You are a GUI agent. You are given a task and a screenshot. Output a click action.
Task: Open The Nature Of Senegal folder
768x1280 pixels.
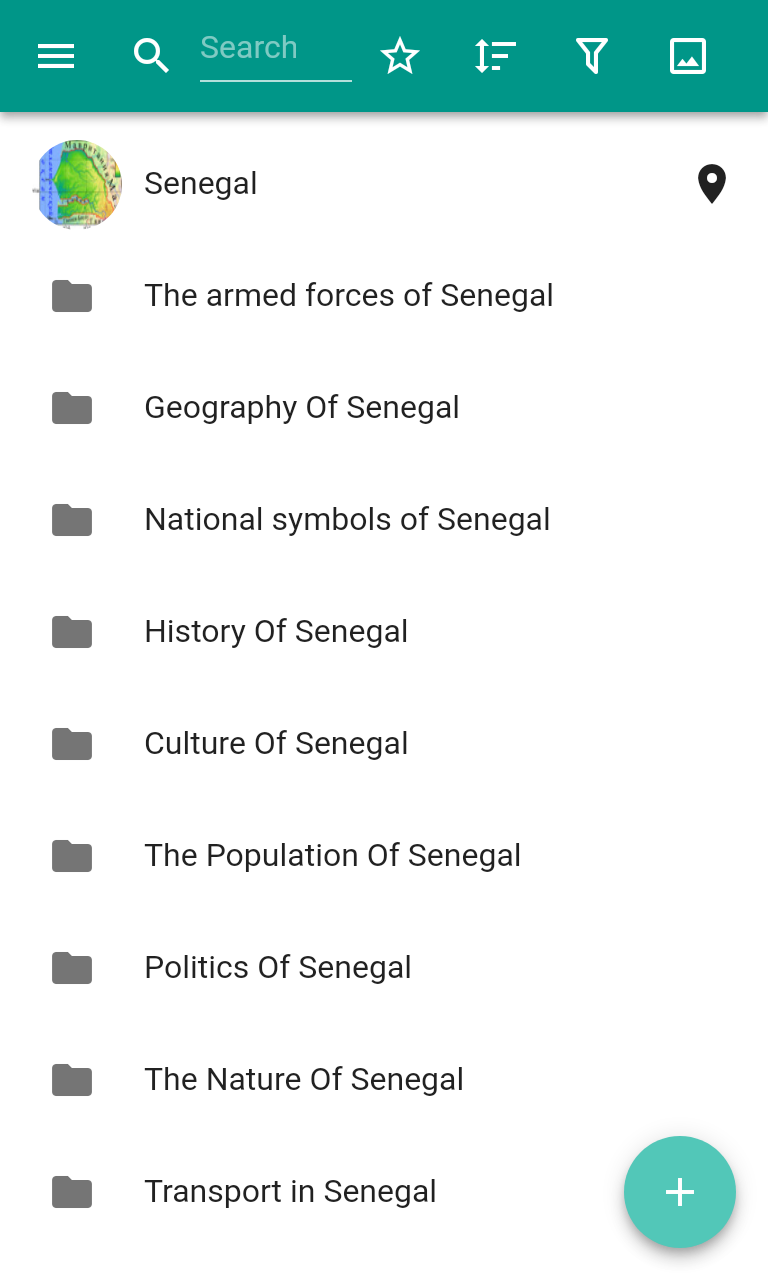pyautogui.click(x=304, y=1080)
